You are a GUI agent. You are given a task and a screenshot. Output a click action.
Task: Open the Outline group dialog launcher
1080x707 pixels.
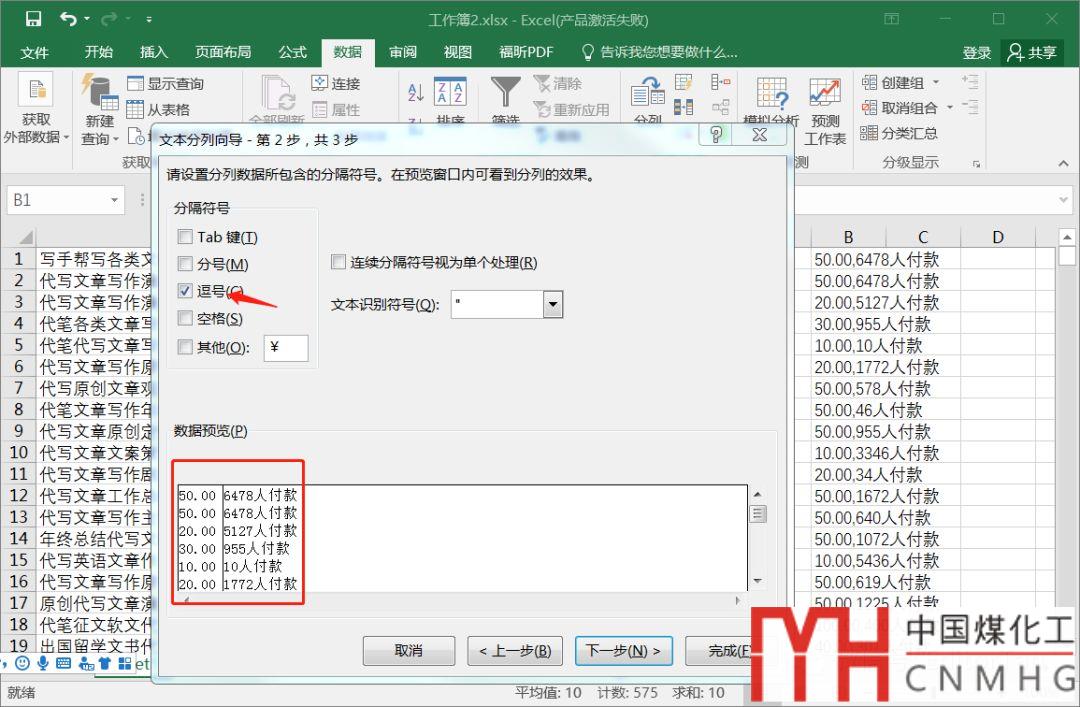coord(977,164)
